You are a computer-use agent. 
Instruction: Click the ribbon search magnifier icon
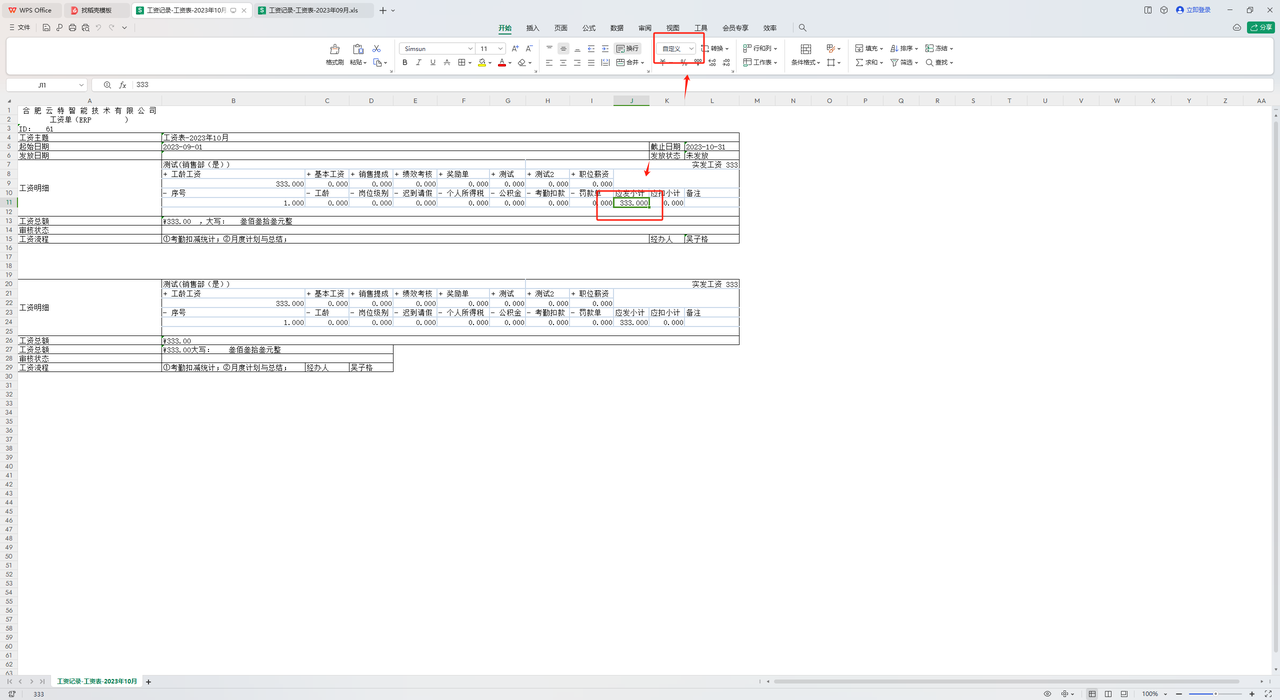(x=802, y=28)
